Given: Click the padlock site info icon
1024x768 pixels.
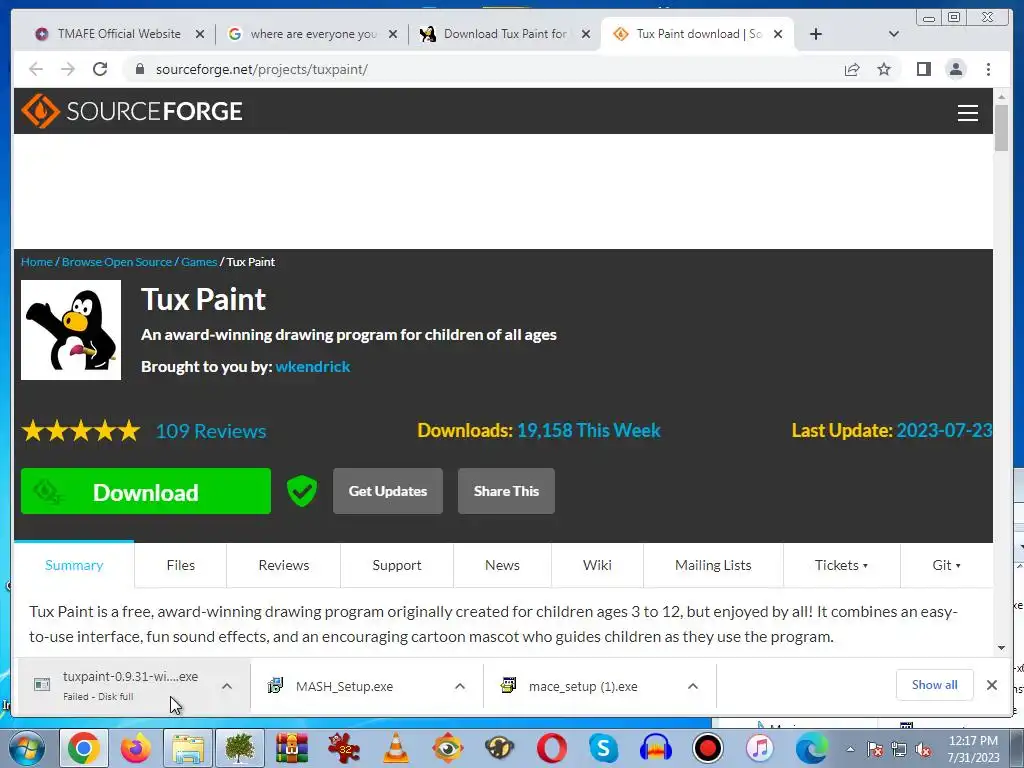Looking at the screenshot, I should [139, 69].
